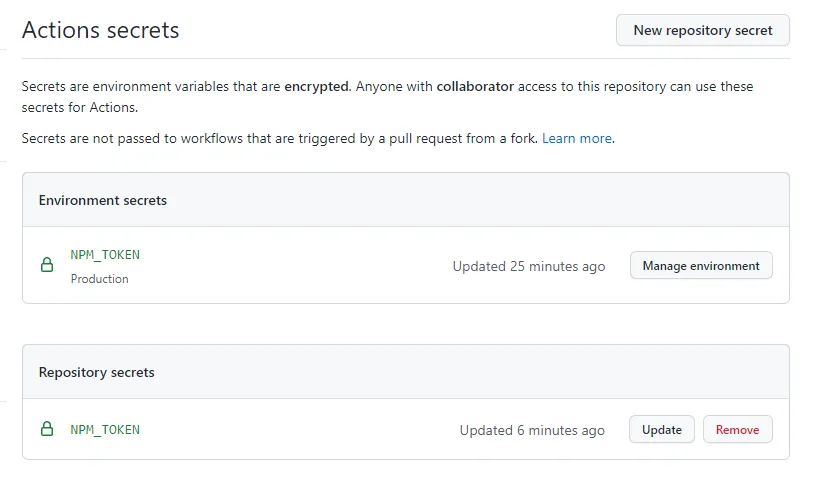The width and height of the screenshot is (824, 479).
Task: Click the text secrets for Actions
Action: [79, 107]
